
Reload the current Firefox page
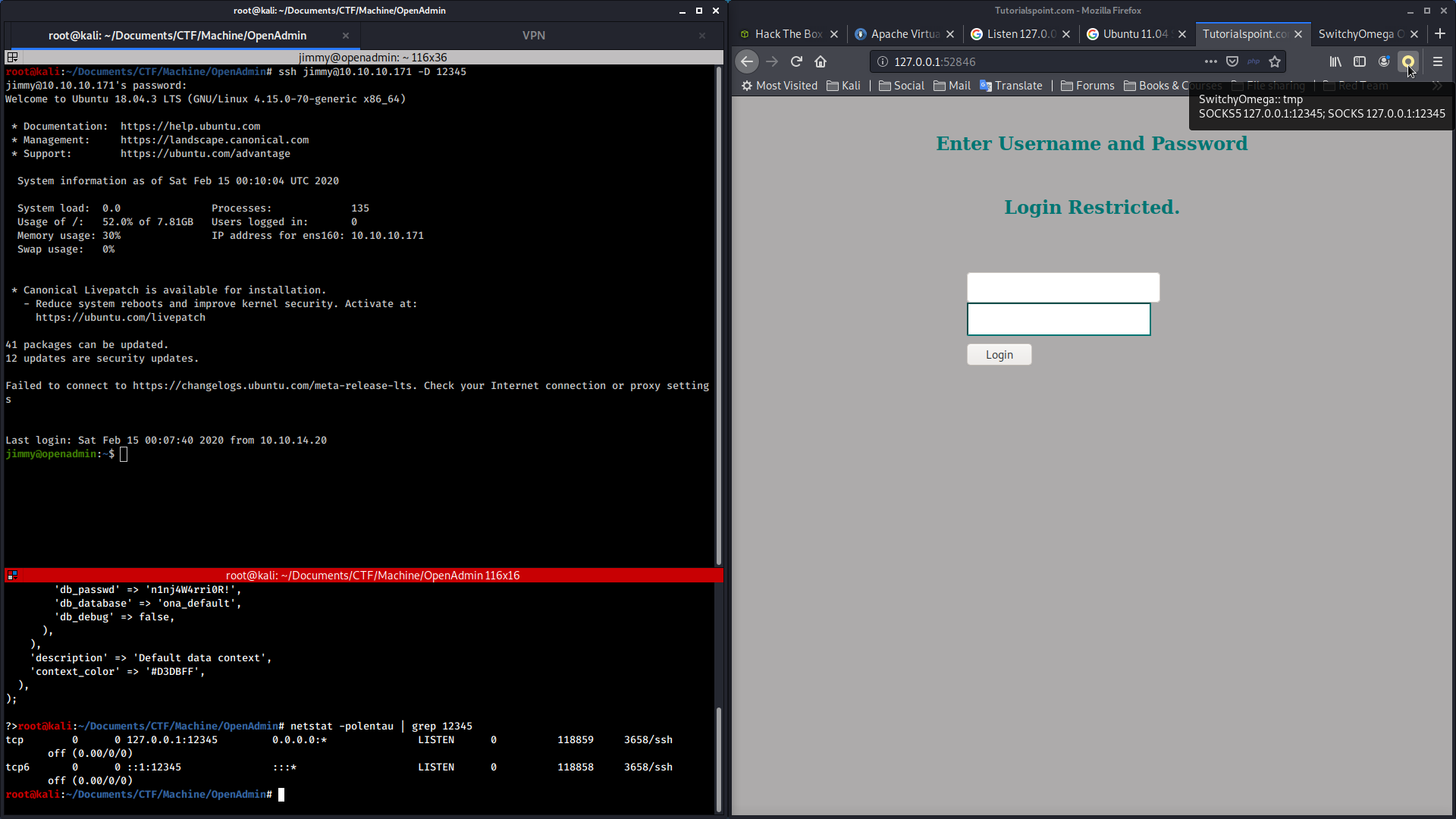[796, 61]
